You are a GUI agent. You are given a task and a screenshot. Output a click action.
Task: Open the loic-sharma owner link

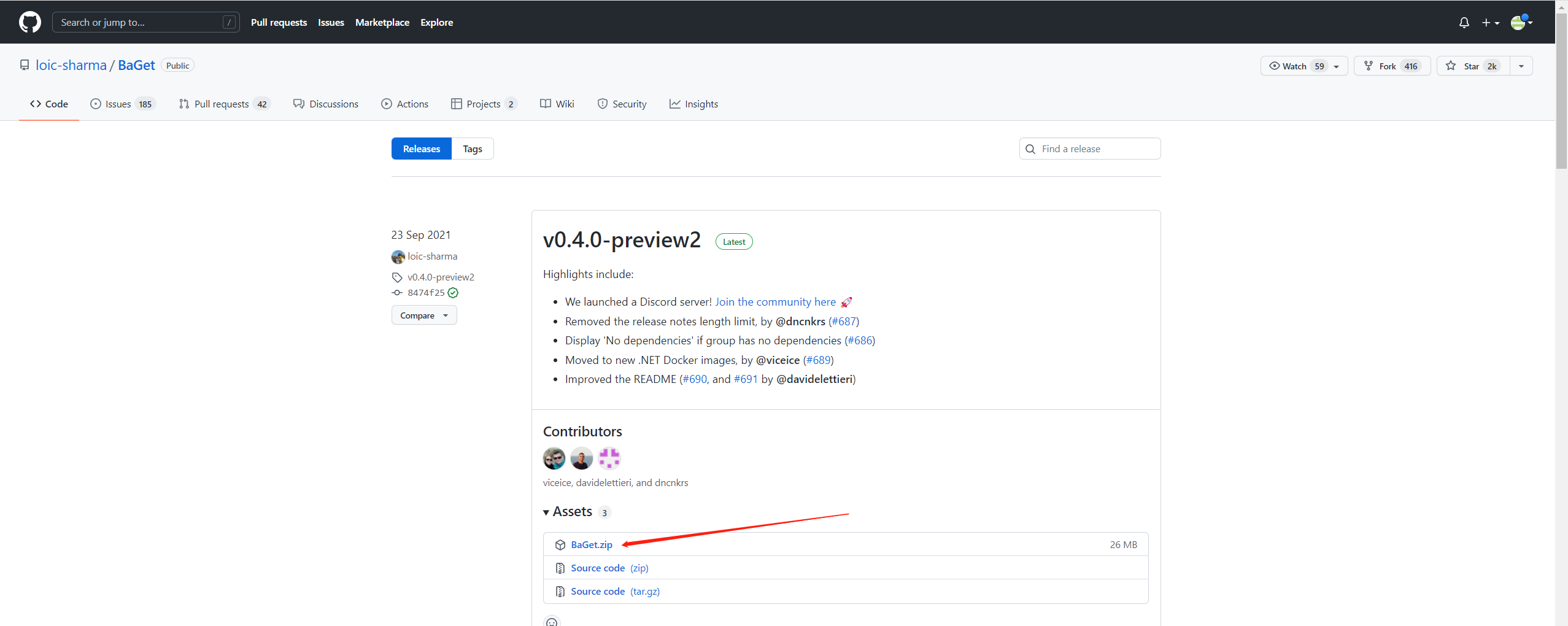click(x=71, y=65)
